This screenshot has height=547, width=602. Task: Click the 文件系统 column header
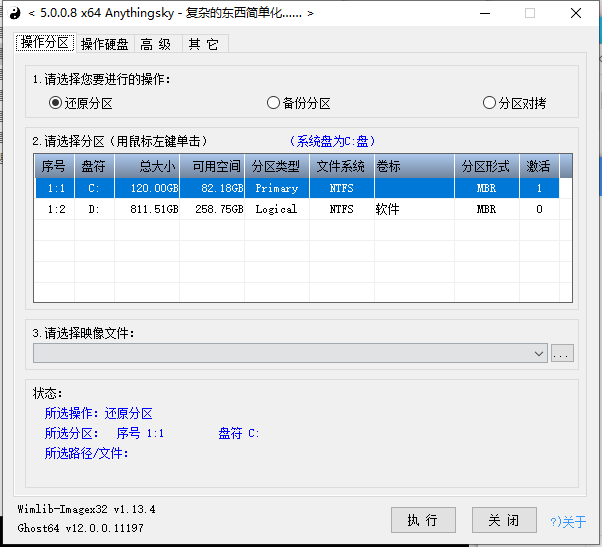click(342, 166)
